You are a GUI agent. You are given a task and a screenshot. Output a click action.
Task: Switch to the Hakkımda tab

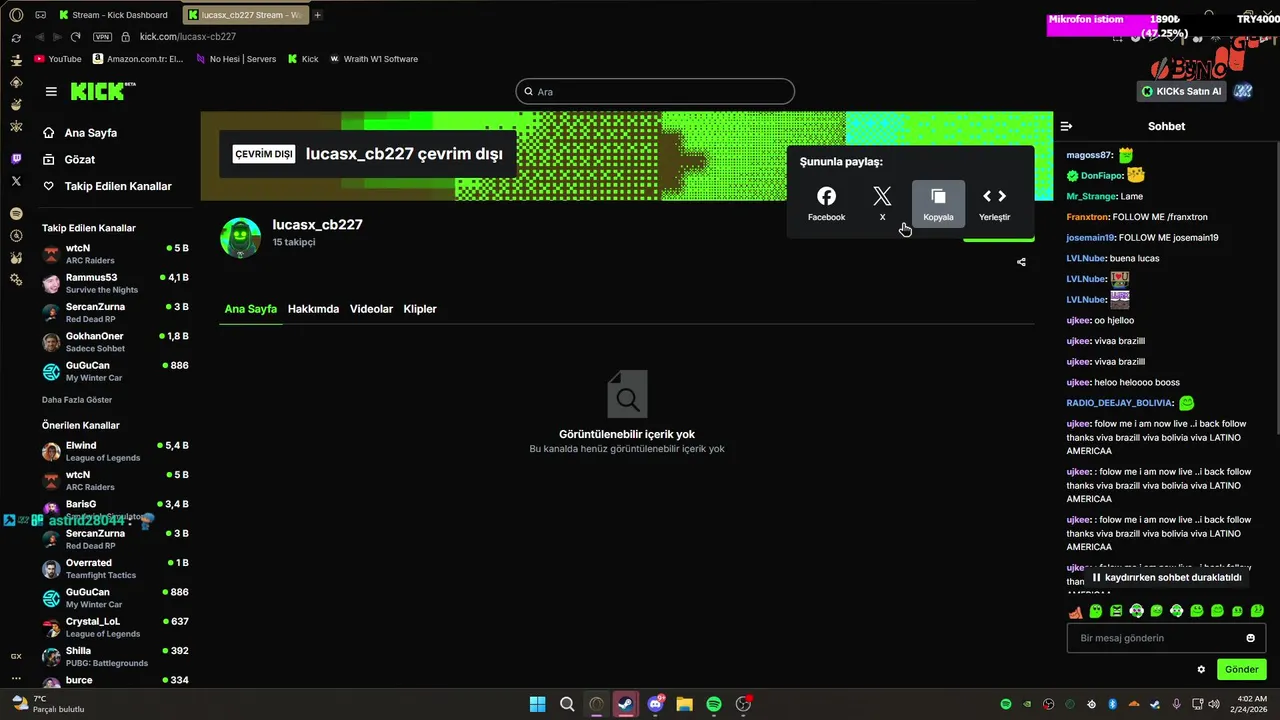point(313,309)
